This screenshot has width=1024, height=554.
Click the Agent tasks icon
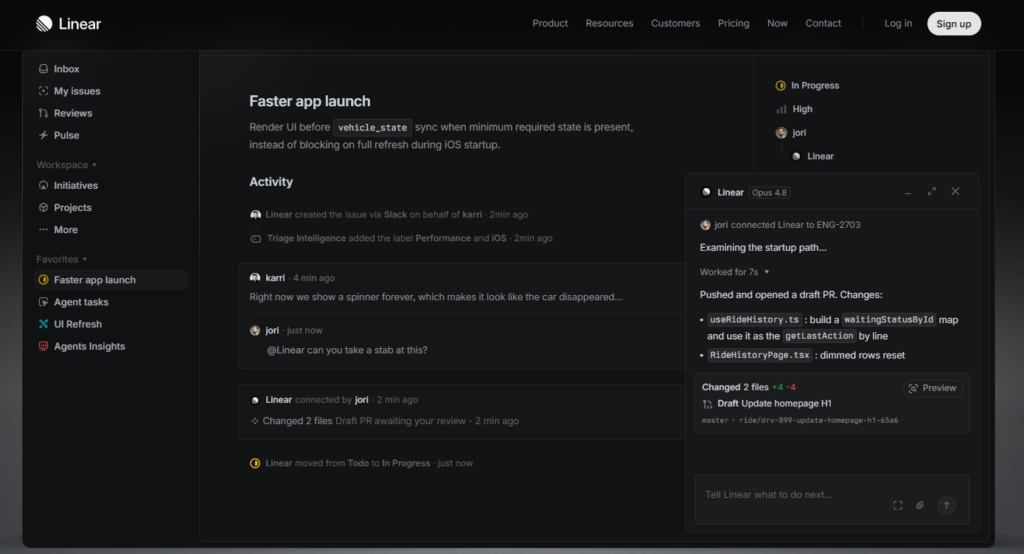pyautogui.click(x=43, y=302)
